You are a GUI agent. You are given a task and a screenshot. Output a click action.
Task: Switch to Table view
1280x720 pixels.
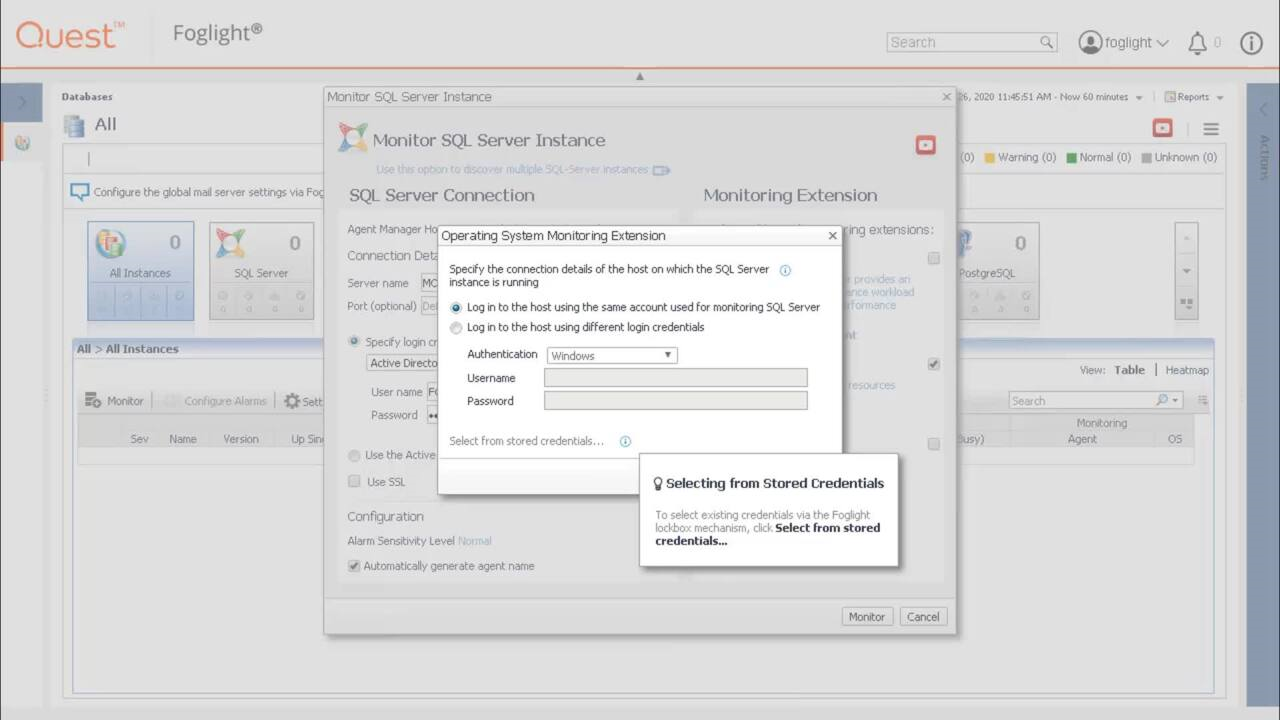1129,370
